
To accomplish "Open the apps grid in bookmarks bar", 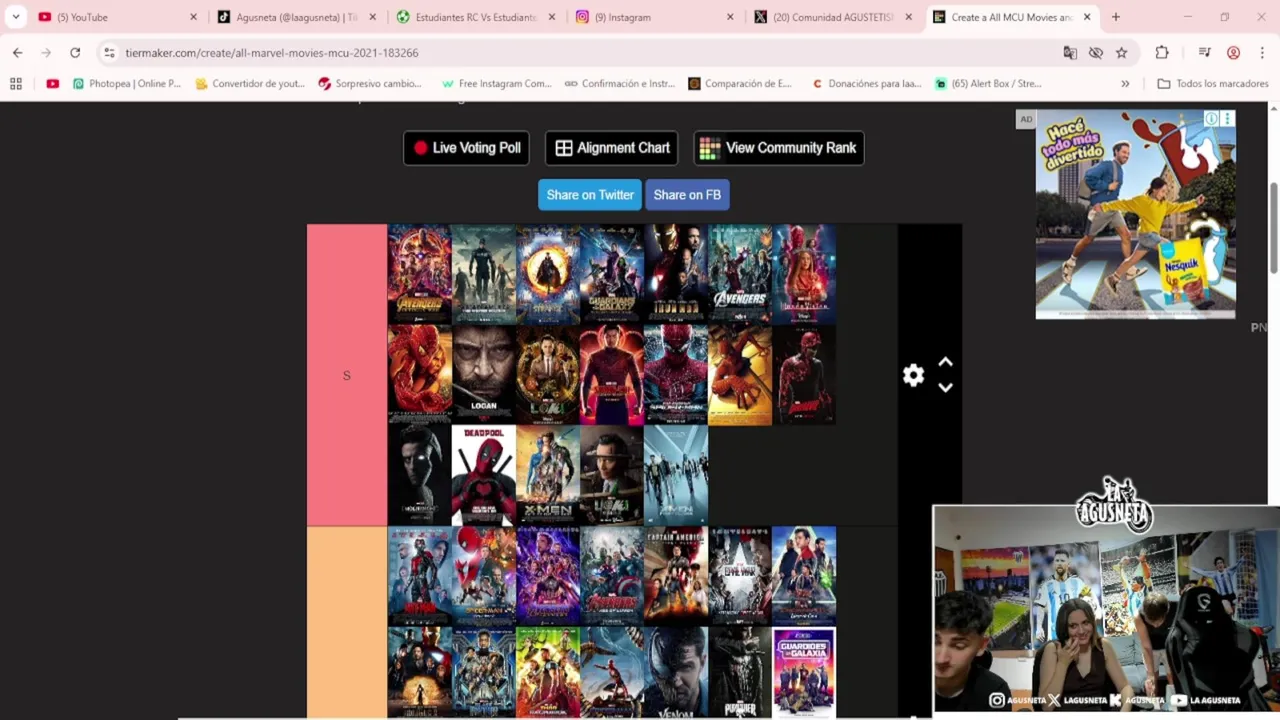I will [x=16, y=84].
